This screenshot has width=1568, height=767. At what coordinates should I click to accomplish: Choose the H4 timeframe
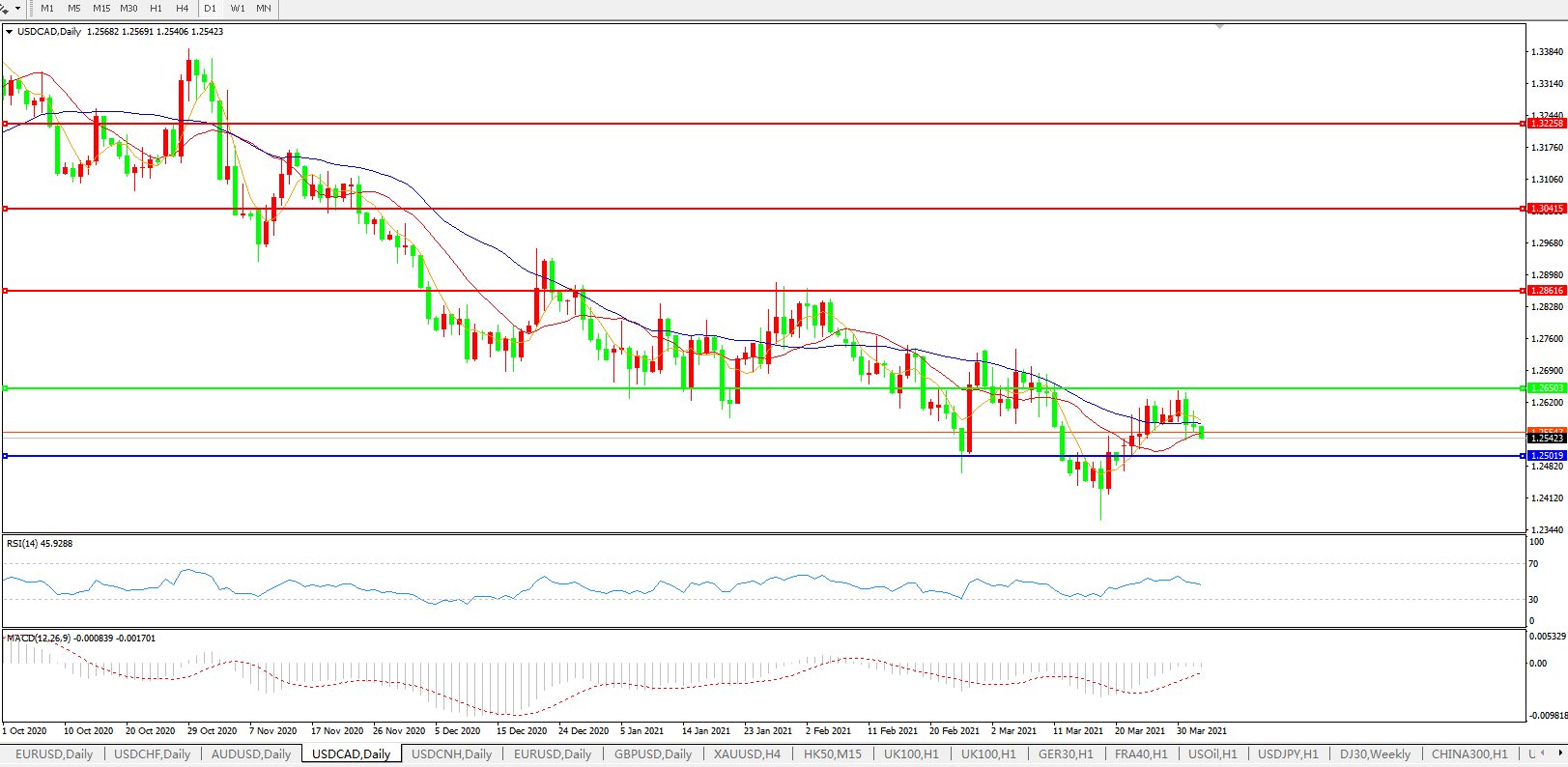coord(183,8)
